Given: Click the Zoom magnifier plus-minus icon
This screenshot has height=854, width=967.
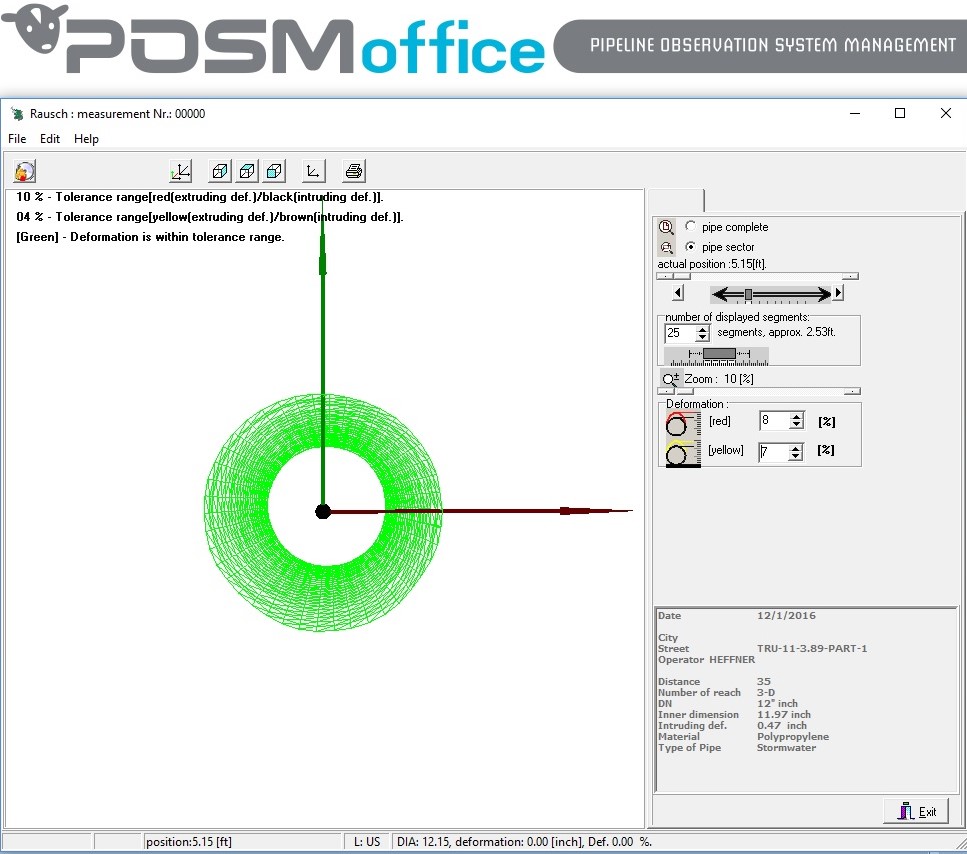Looking at the screenshot, I should pos(670,379).
